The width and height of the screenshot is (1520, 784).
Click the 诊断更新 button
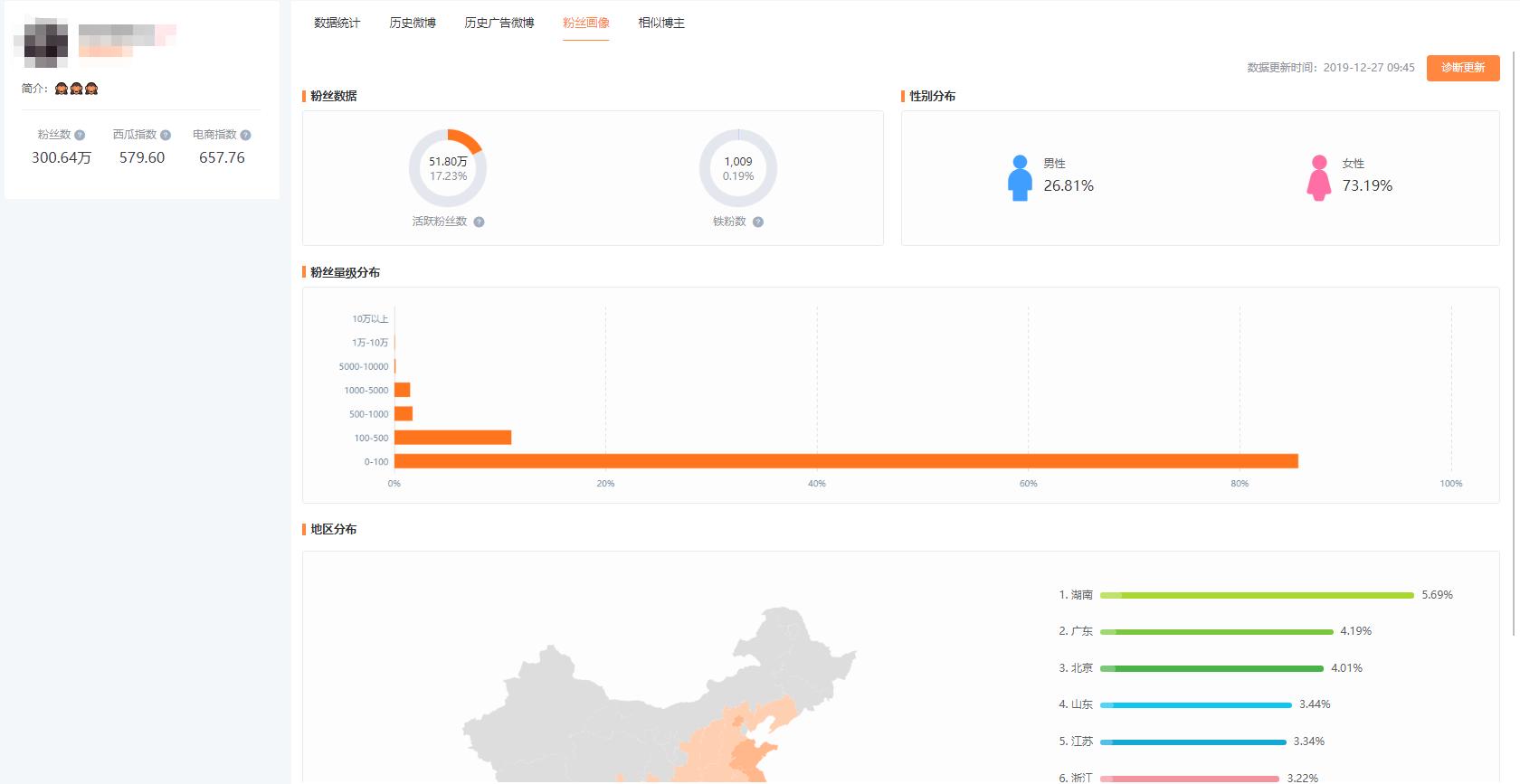tap(1463, 68)
